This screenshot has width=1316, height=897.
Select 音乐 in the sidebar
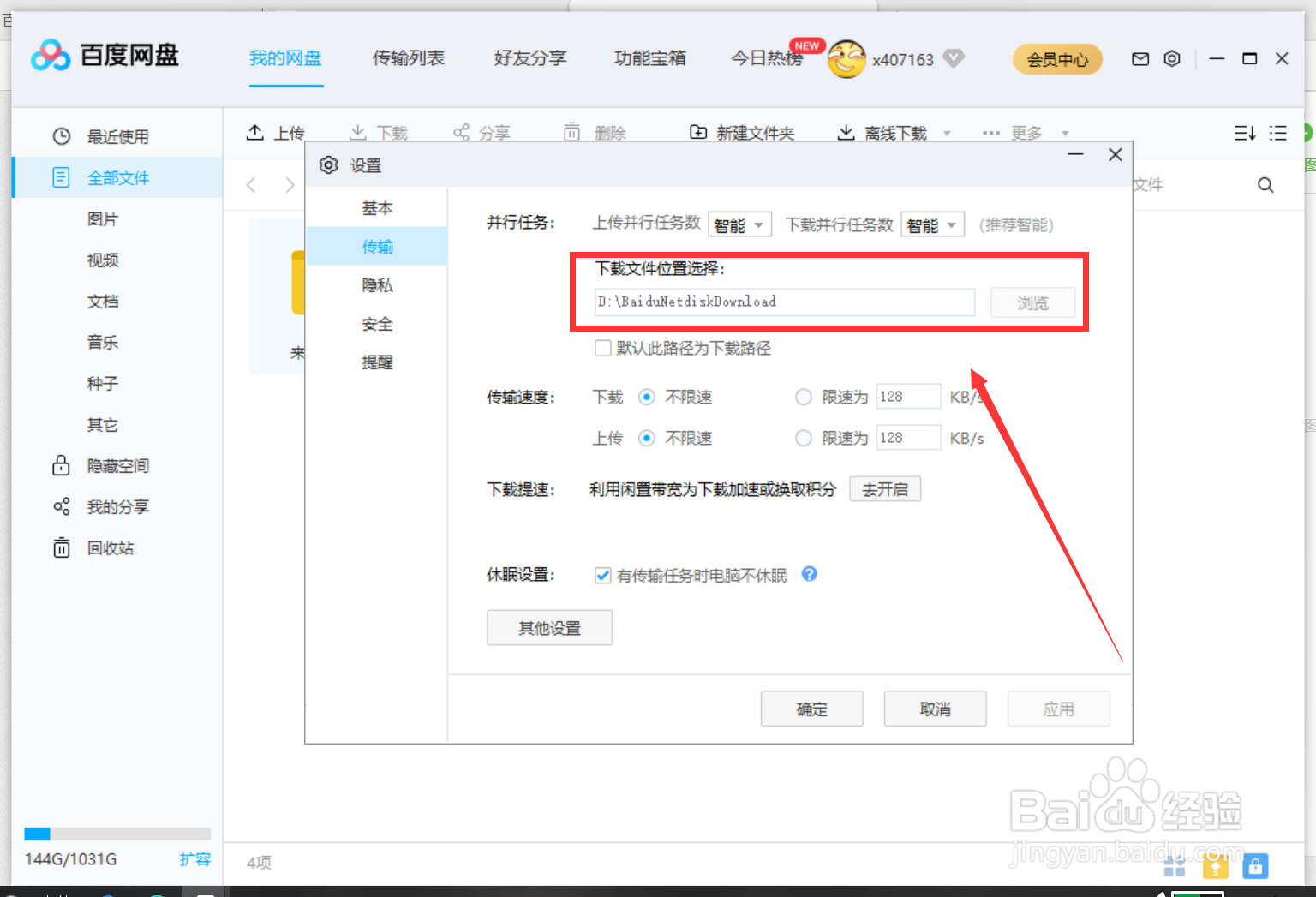click(x=103, y=342)
